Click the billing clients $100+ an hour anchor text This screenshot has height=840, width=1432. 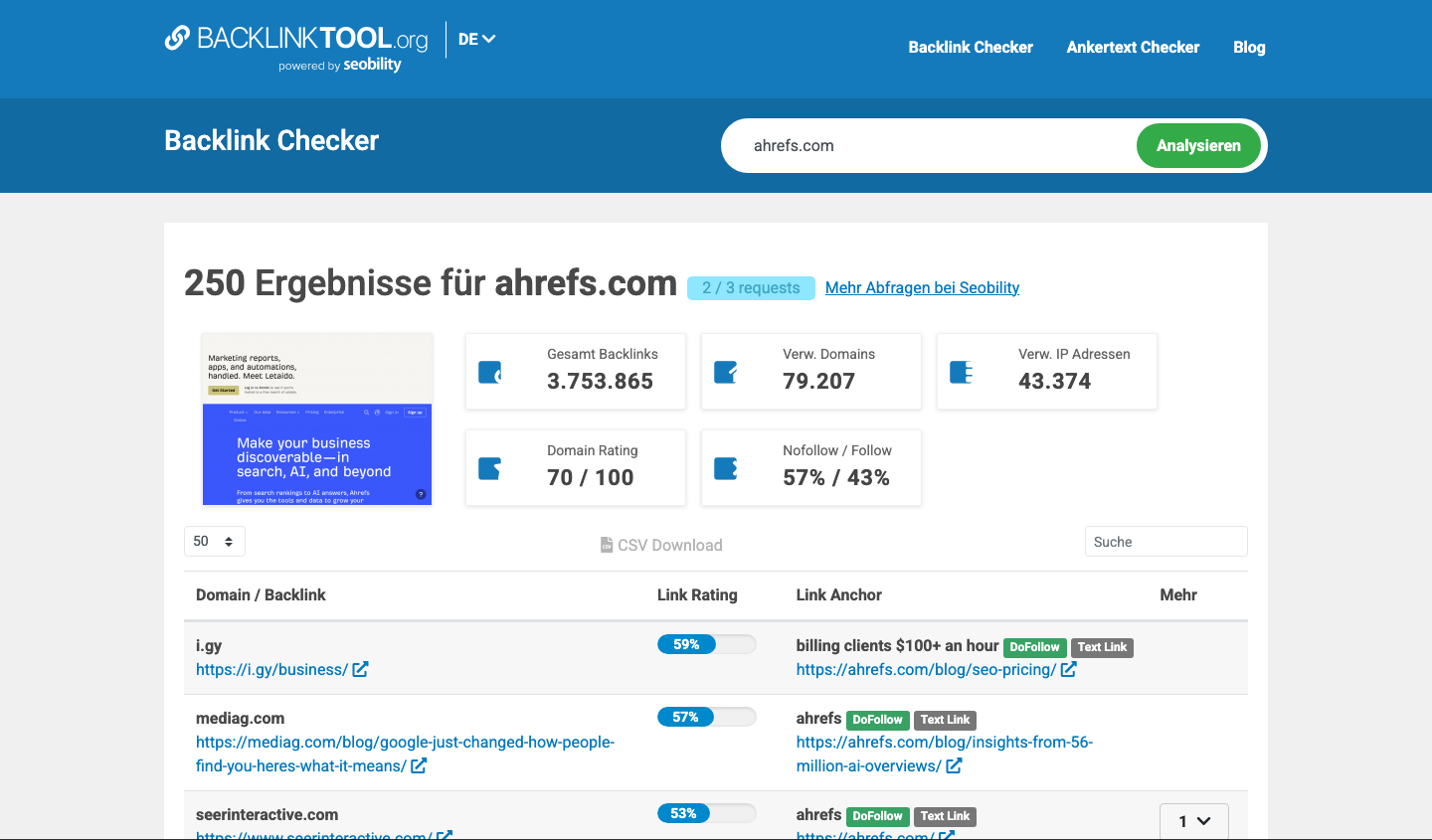tap(897, 645)
